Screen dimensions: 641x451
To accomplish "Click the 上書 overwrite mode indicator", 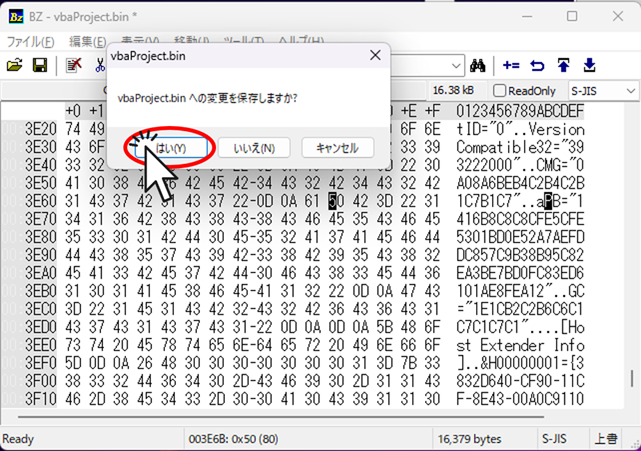I will 606,439.
